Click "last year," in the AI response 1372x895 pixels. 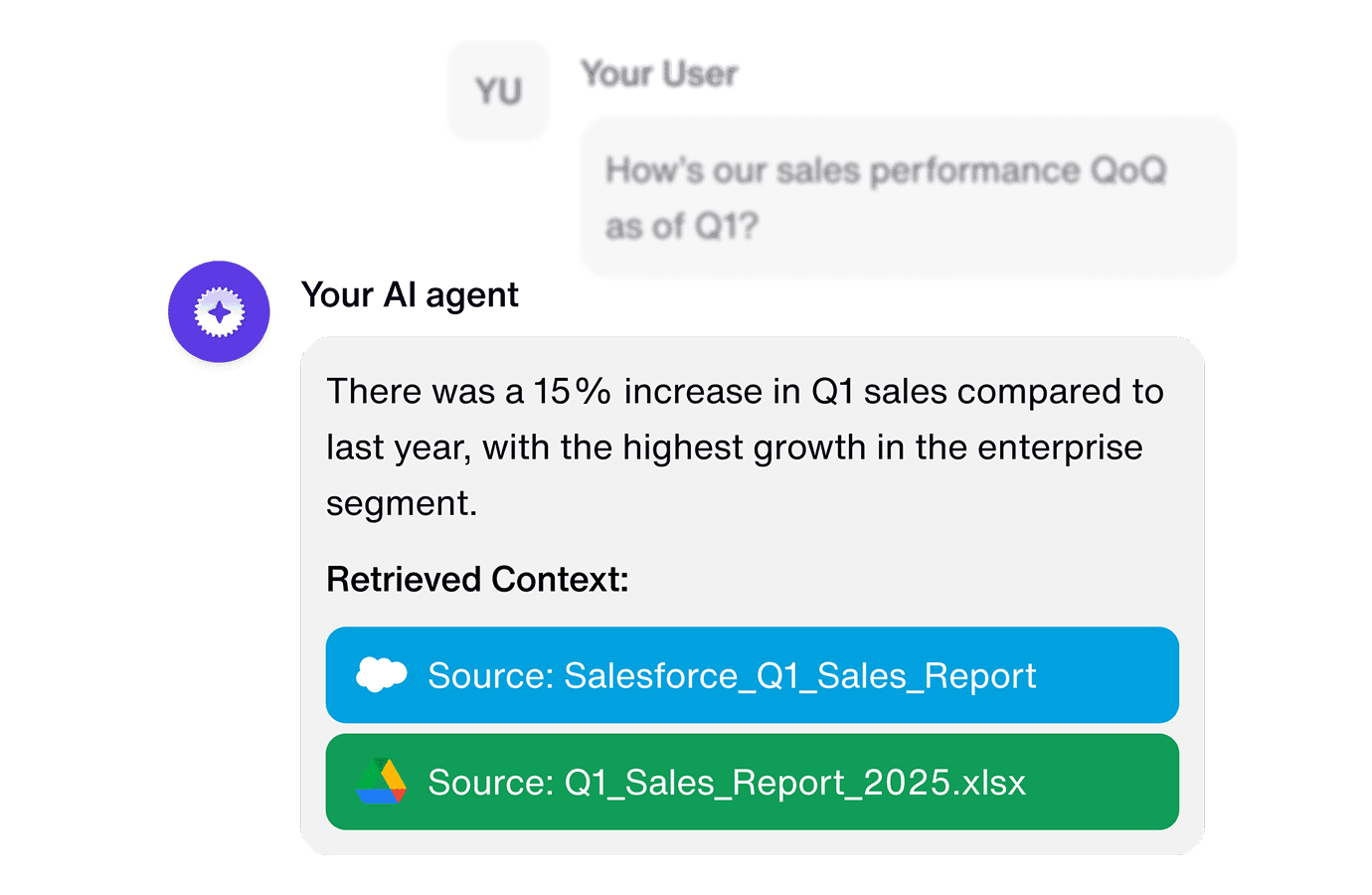[398, 448]
